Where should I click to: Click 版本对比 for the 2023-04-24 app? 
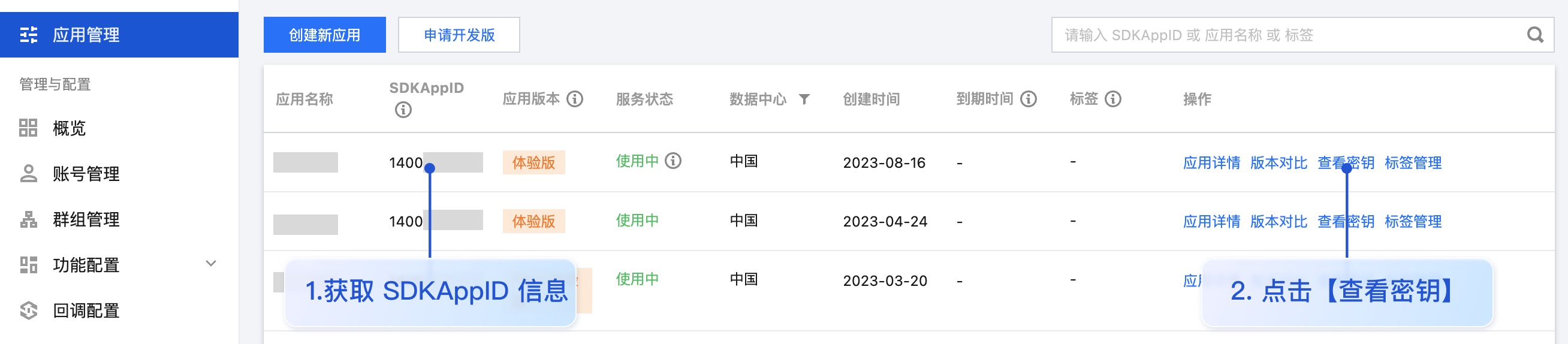point(1278,221)
